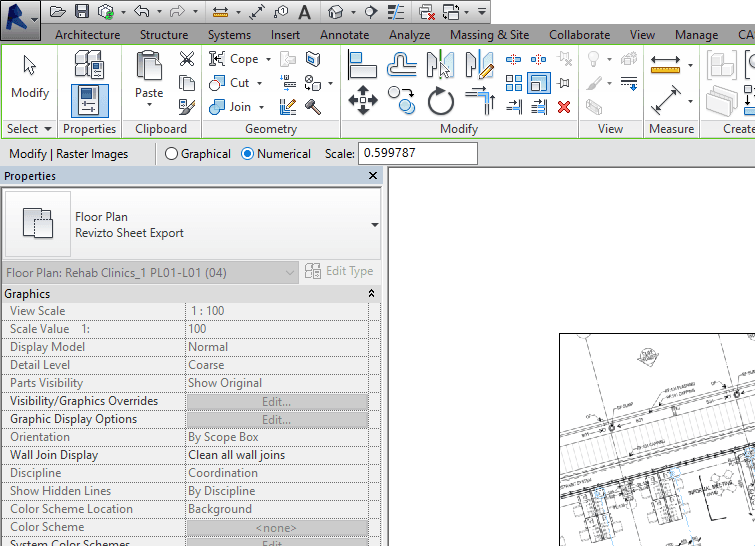Click the Wall Join Display value cell
The width and height of the screenshot is (755, 546).
277,455
